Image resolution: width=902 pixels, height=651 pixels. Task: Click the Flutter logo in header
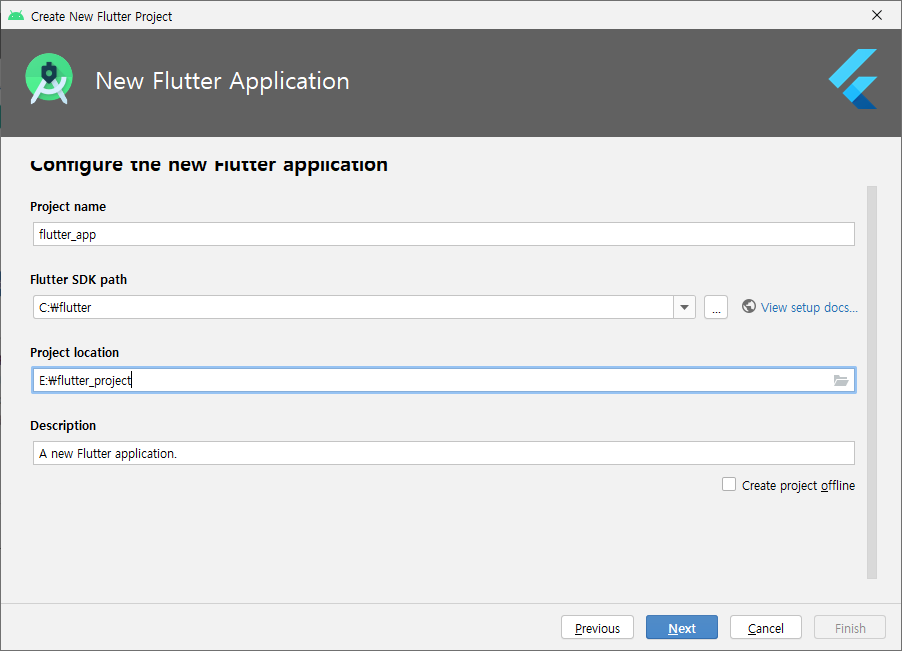click(x=853, y=79)
